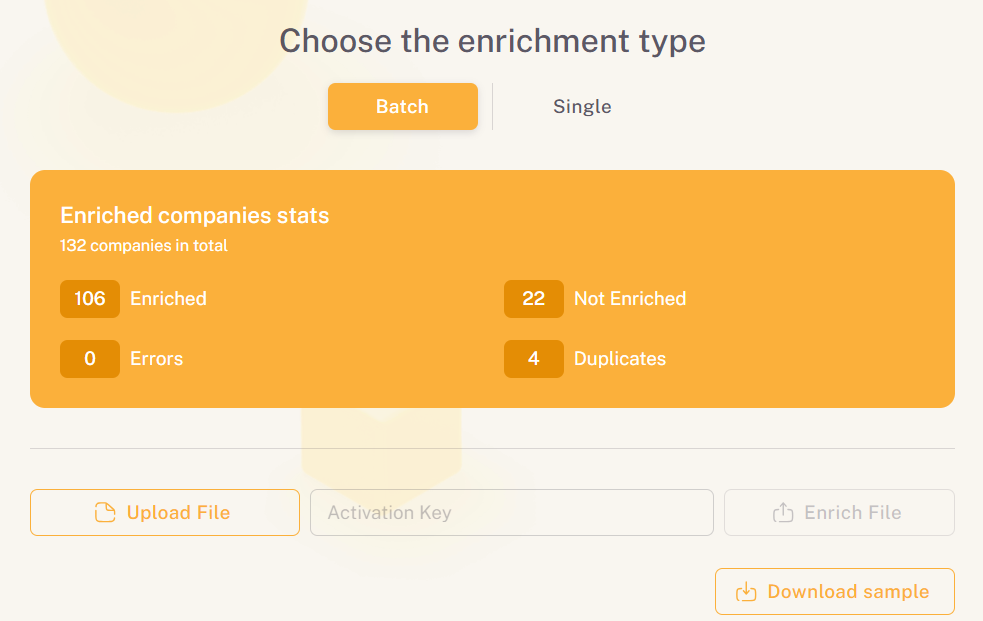Click the Choose the enrichment type title
Image resolution: width=983 pixels, height=621 pixels.
pos(491,41)
